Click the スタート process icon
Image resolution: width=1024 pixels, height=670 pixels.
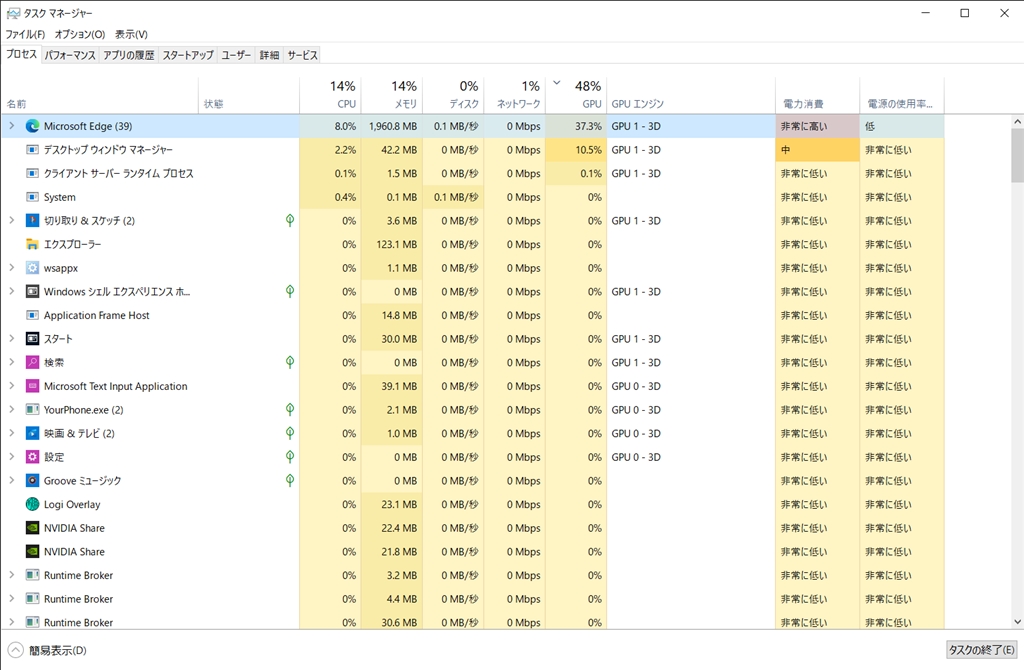tap(32, 338)
